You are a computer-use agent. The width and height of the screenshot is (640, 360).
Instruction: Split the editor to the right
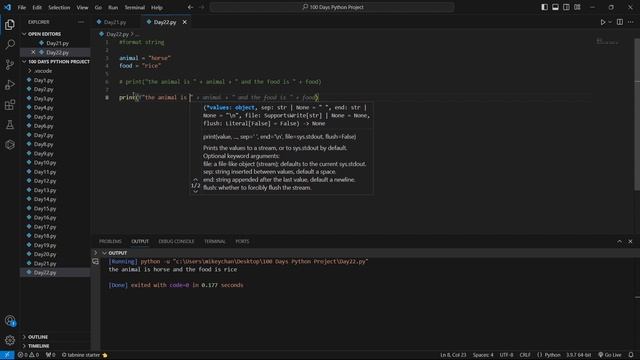point(620,22)
